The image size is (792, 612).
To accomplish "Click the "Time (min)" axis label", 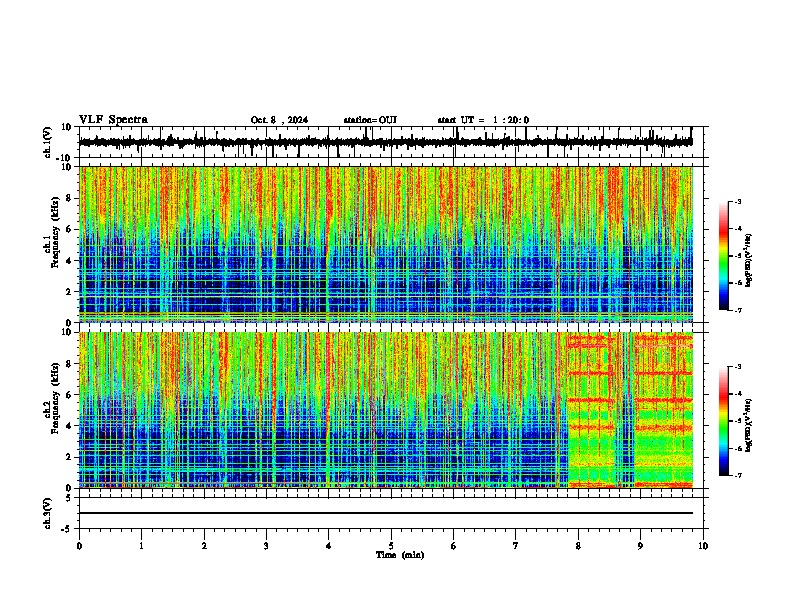I will (400, 555).
